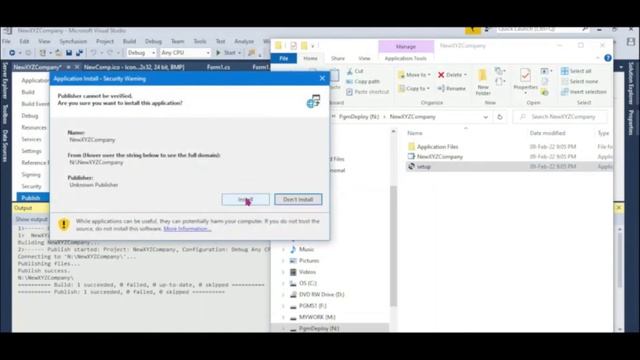Image resolution: width=640 pixels, height=360 pixels.
Task: Switch to the View ribbon tab in File Explorer
Action: point(364,58)
